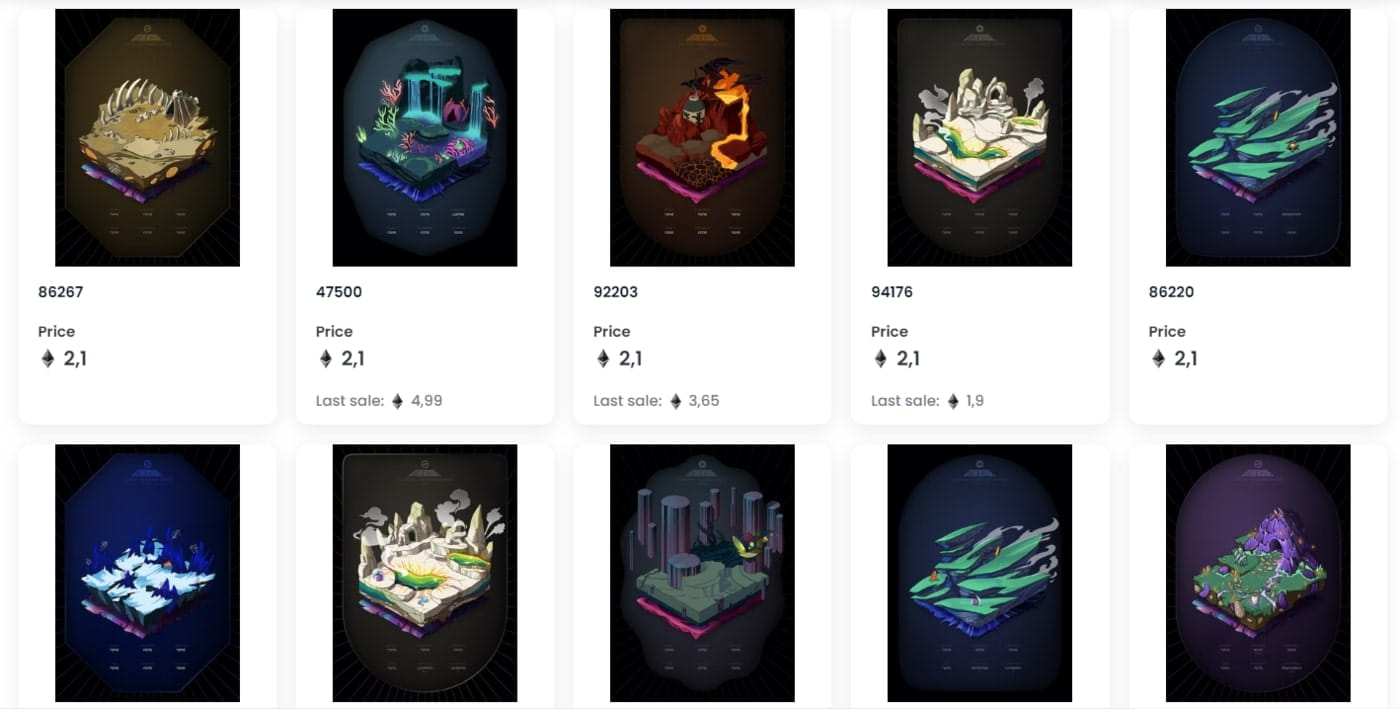
Task: Click the 94176 last sale value 1,9
Action: [x=975, y=401]
